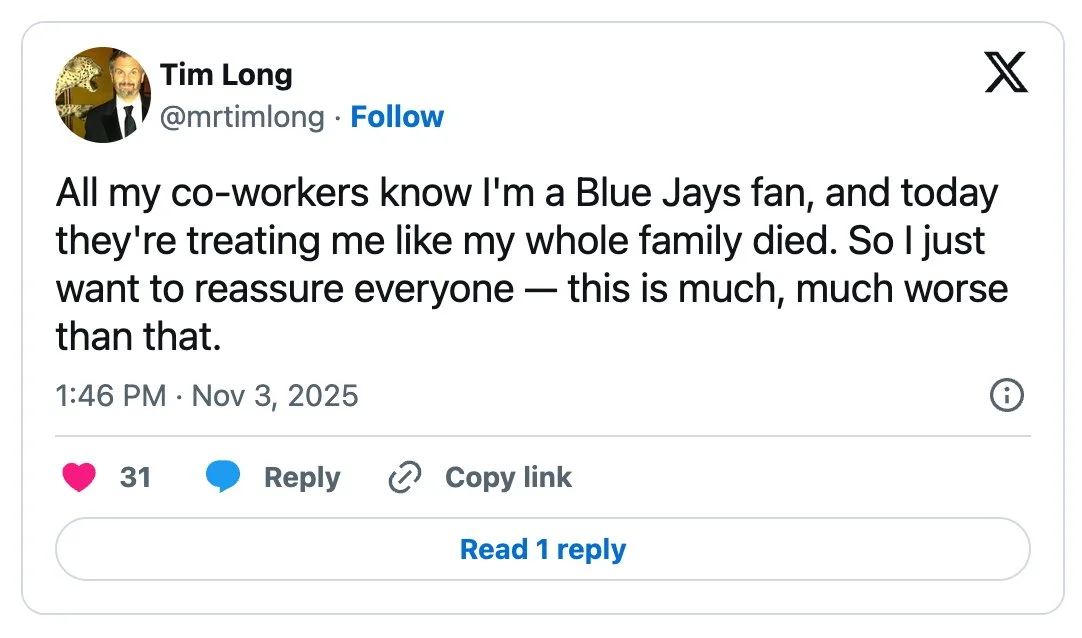Open the tweet info circle icon
This screenshot has height=638, width=1082.
point(1006,397)
